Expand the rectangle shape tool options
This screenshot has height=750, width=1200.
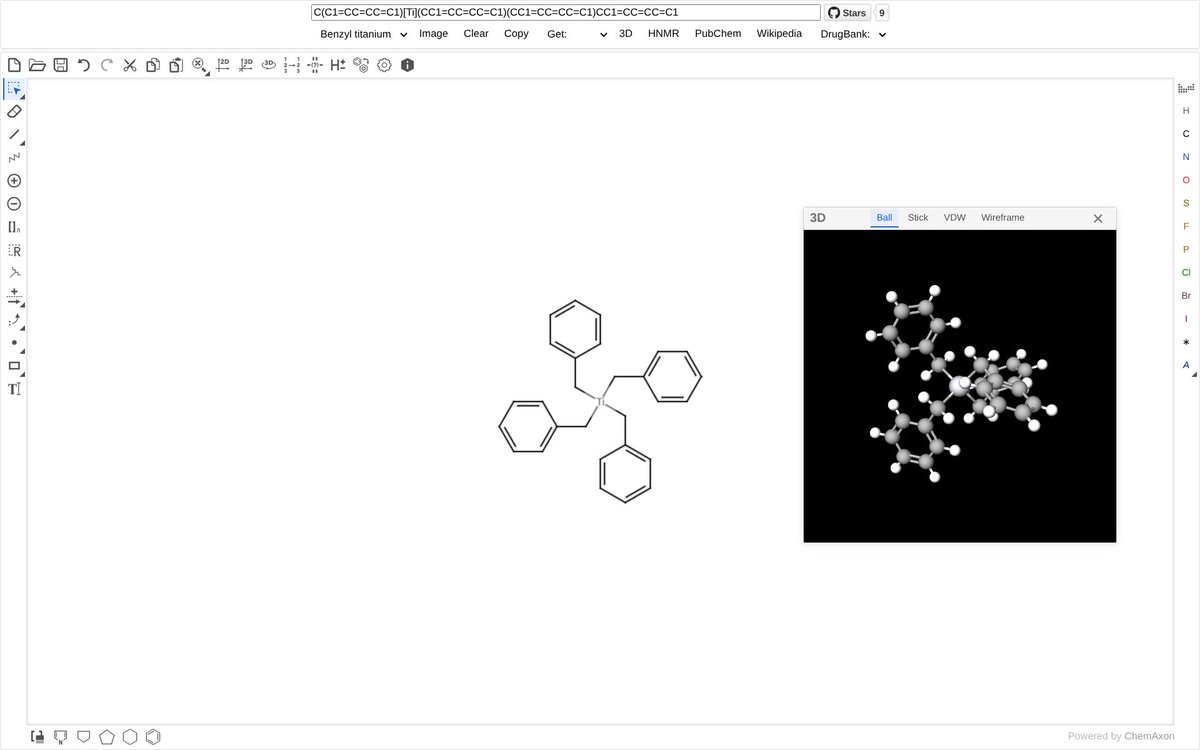[23, 374]
